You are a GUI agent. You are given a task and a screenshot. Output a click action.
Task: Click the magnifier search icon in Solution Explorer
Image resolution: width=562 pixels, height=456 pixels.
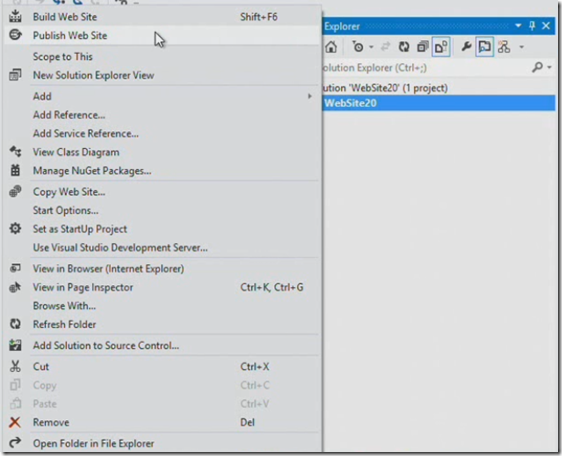pyautogui.click(x=537, y=67)
